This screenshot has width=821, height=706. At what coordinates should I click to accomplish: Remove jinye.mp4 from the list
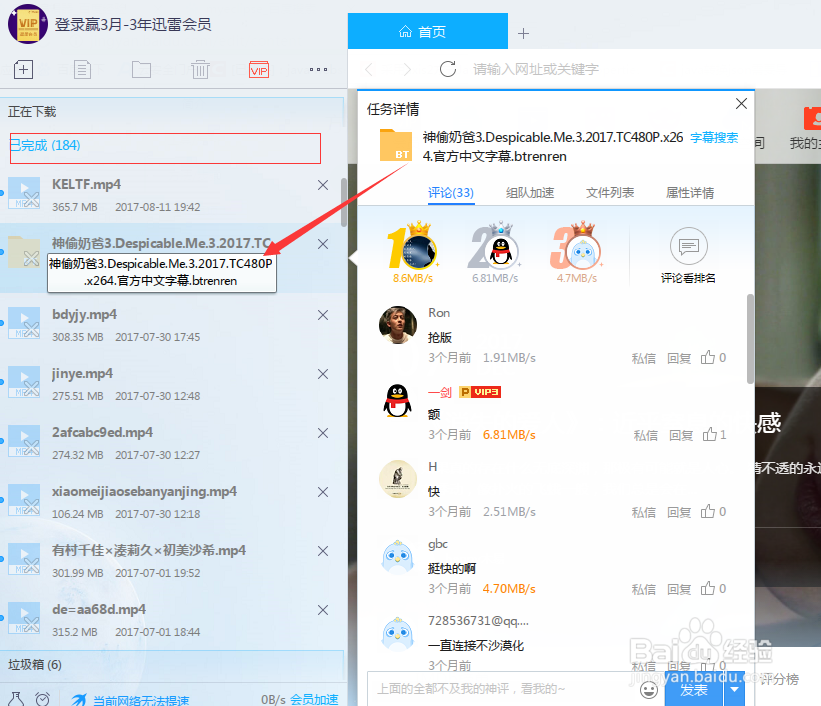click(x=323, y=374)
